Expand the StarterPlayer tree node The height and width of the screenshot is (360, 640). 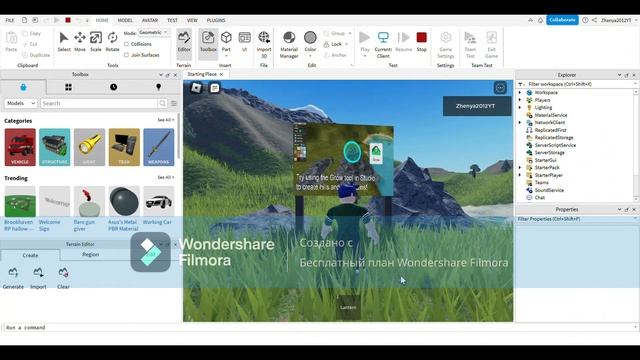pos(520,175)
